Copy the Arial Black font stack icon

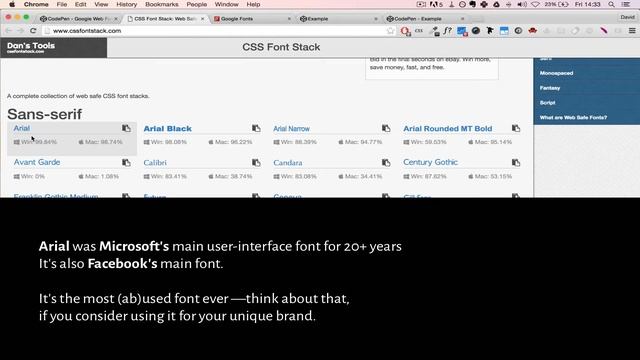pos(256,128)
